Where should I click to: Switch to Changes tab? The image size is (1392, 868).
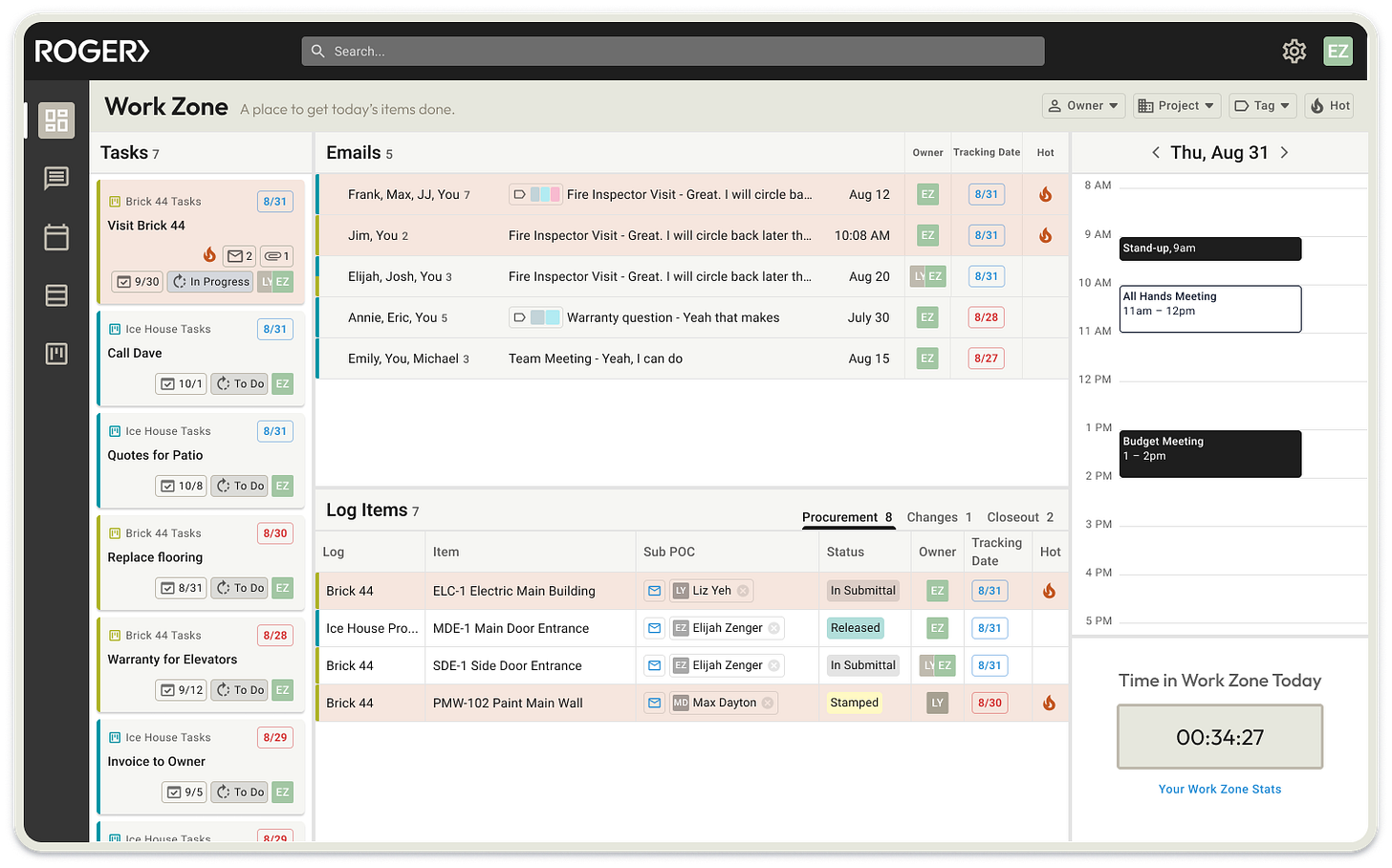pos(939,517)
